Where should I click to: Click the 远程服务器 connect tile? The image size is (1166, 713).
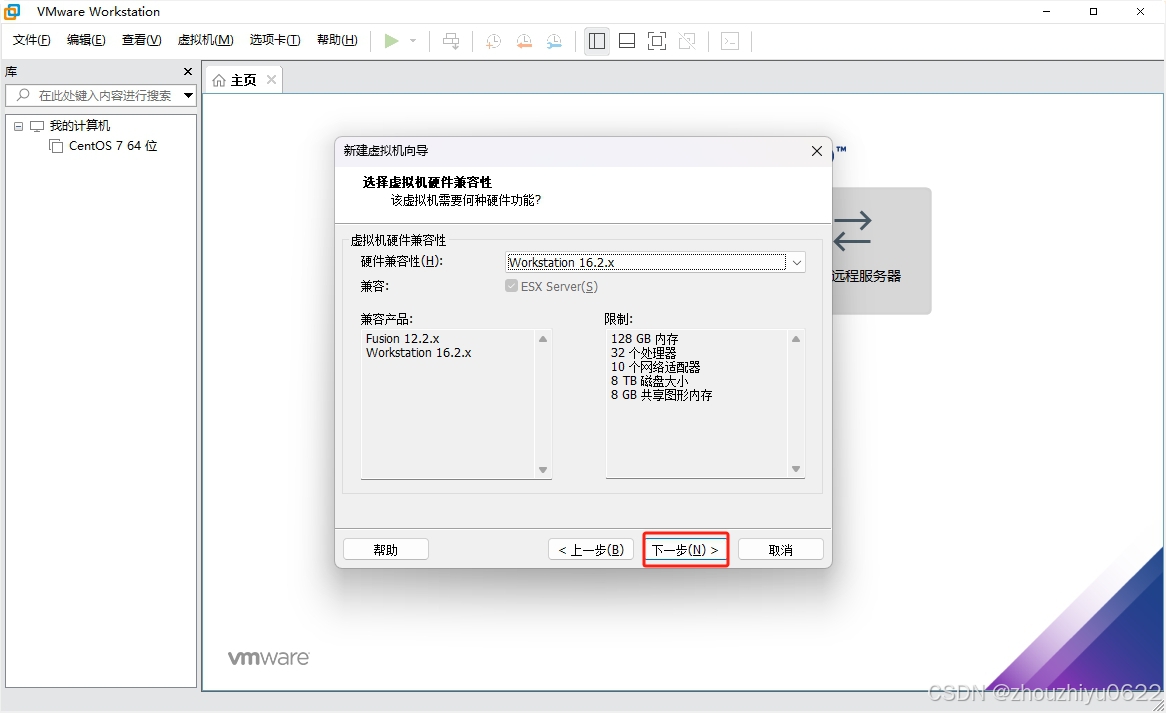[x=880, y=251]
